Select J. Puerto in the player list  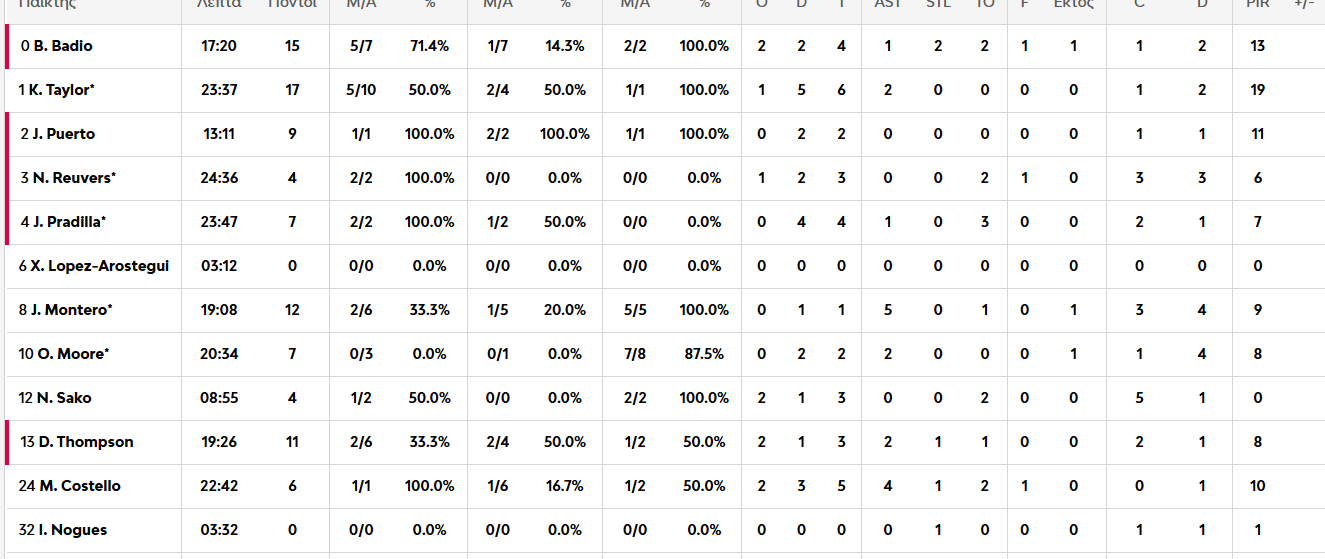[x=64, y=134]
